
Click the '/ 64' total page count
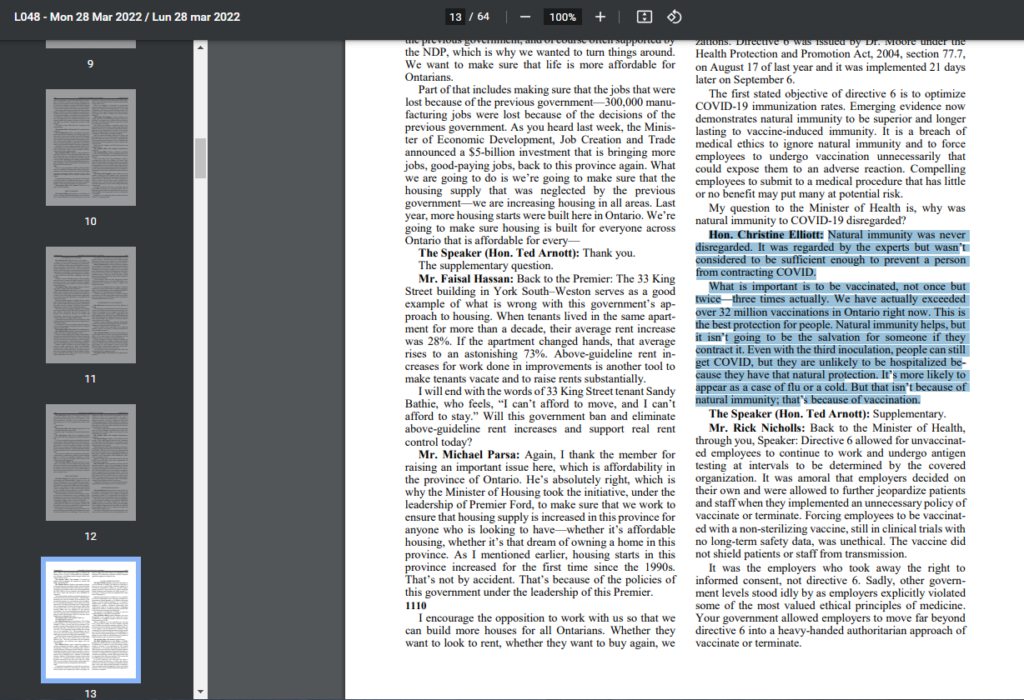[479, 17]
